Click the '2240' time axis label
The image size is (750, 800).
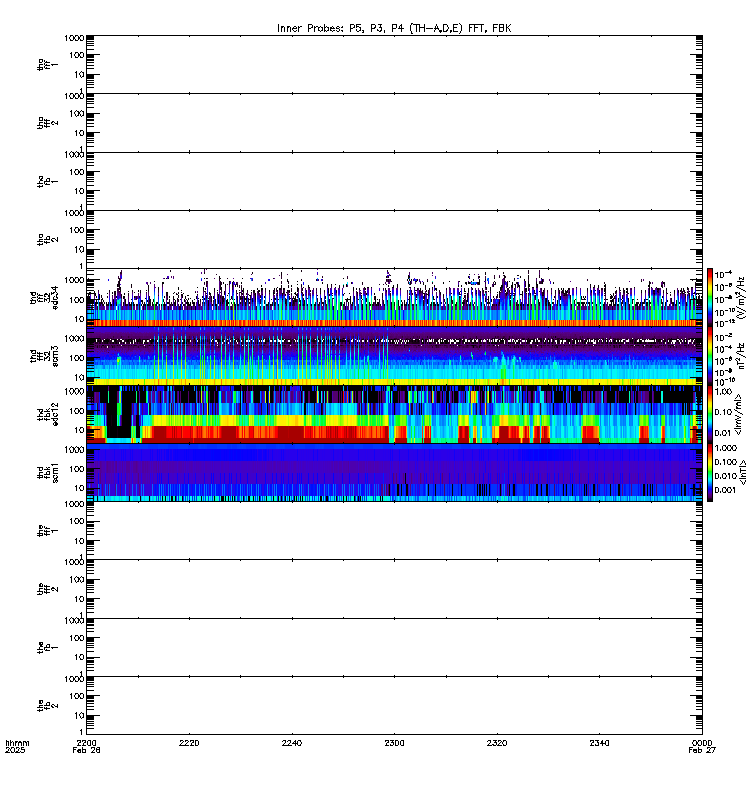pyautogui.click(x=291, y=743)
